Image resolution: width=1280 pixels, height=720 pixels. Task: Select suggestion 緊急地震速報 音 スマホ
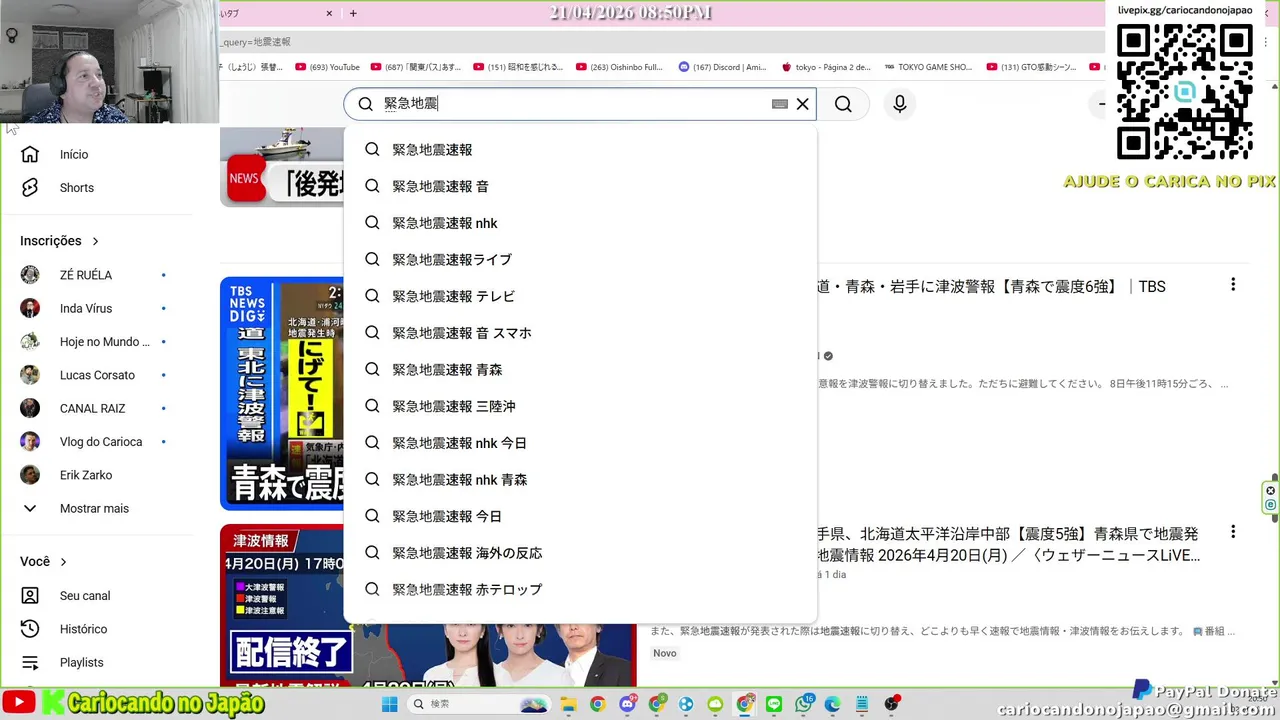(580, 333)
